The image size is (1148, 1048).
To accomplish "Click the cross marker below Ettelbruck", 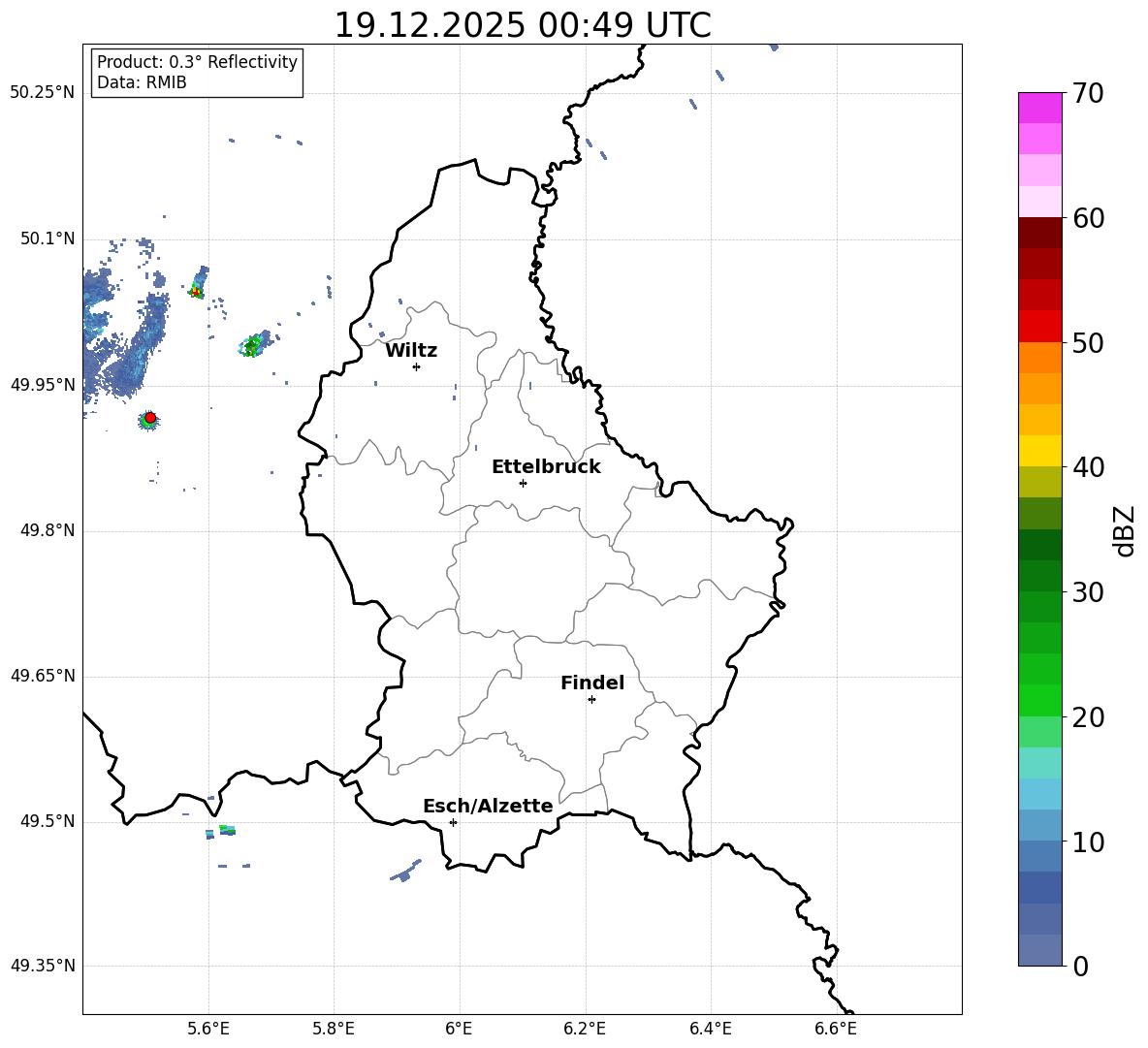I will [523, 483].
